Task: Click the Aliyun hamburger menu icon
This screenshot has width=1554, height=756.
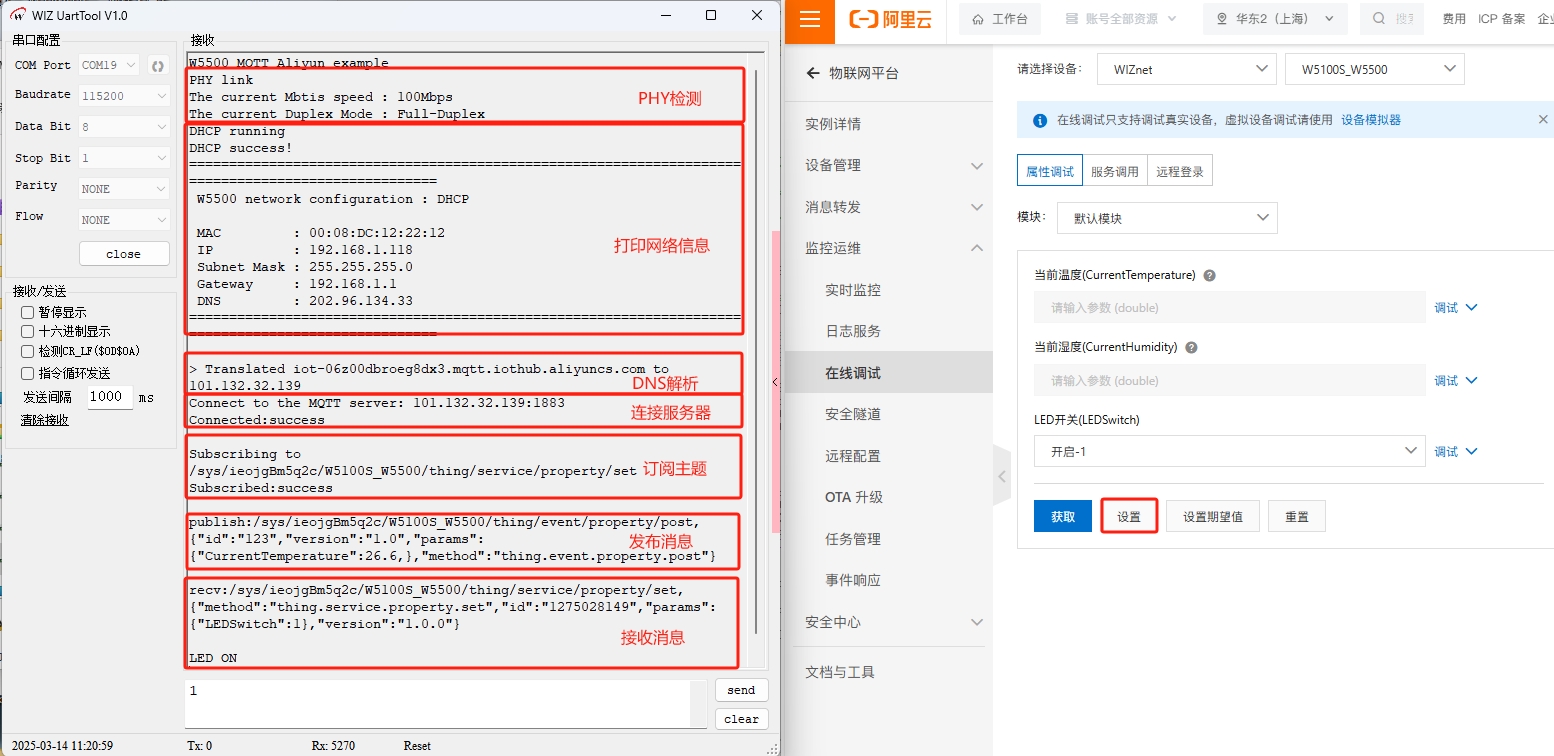Action: pos(810,20)
